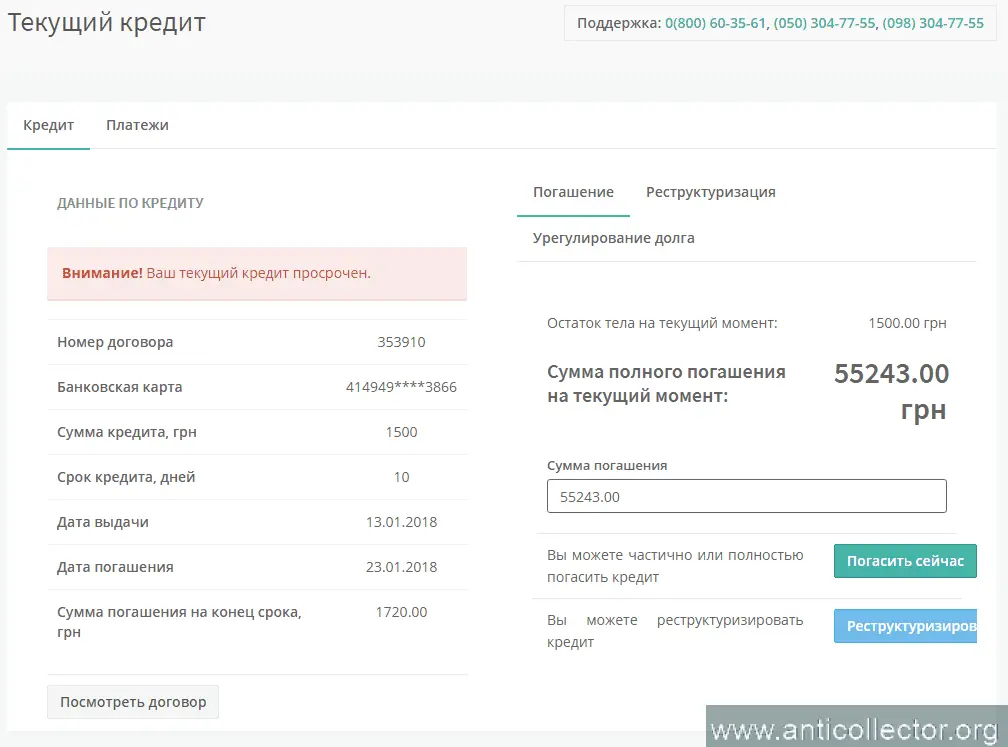1008x747 pixels.
Task: Select contract number 353910
Action: [x=401, y=342]
